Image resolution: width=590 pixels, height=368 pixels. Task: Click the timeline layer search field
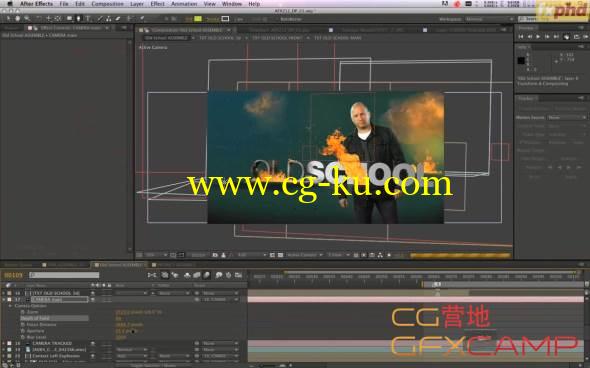tap(64, 275)
